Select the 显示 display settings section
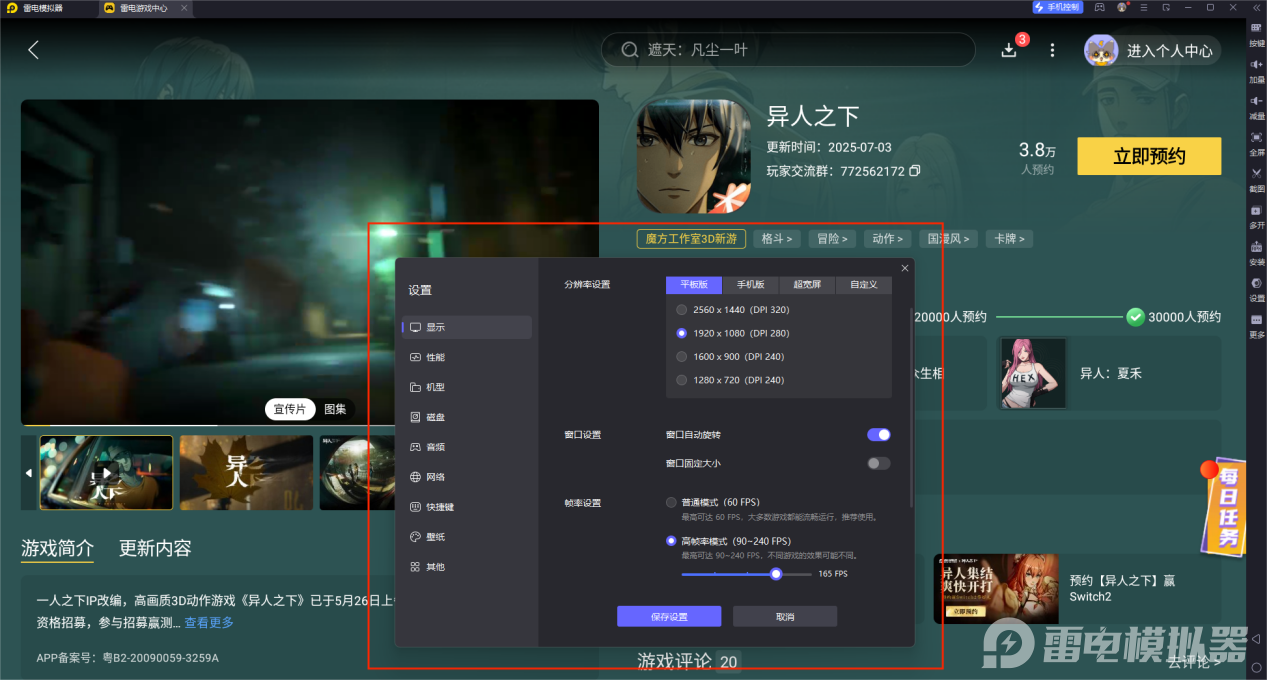The width and height of the screenshot is (1267, 680). tap(467, 327)
